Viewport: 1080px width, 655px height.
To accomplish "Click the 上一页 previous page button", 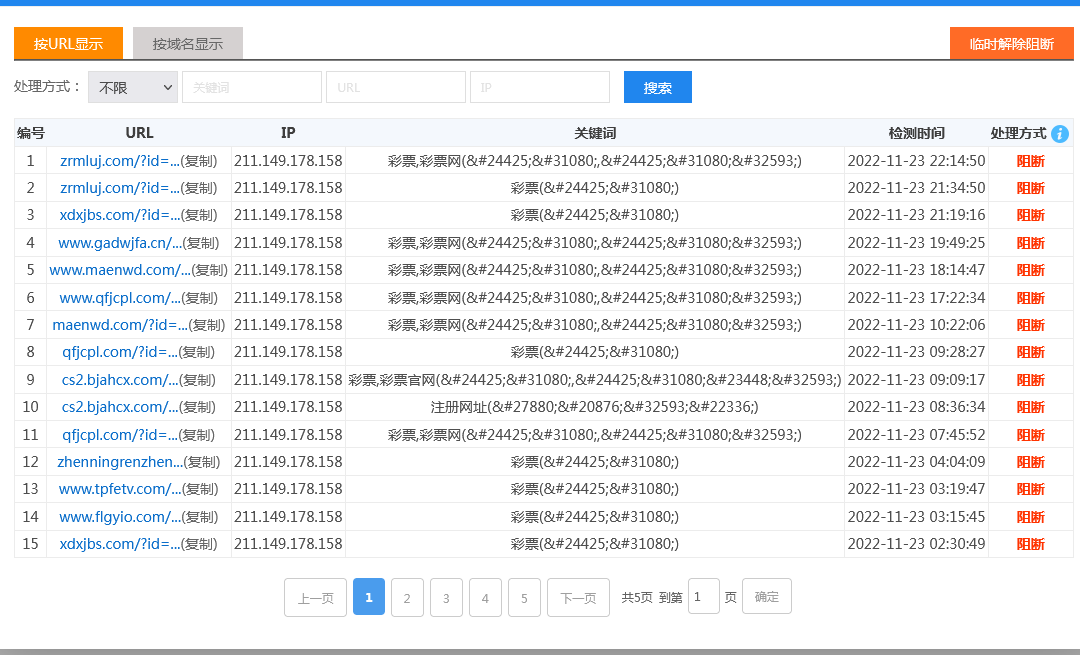I will [x=315, y=598].
